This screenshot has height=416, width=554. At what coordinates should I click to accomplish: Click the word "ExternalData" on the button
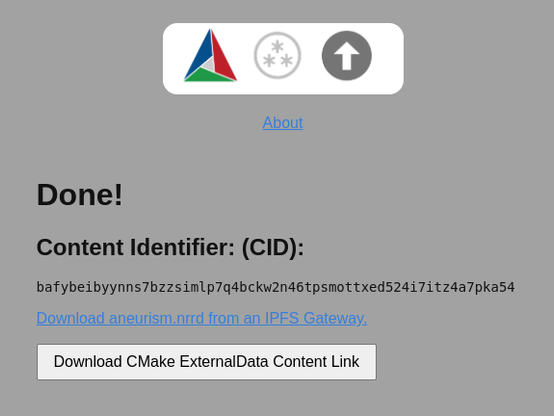click(x=224, y=362)
